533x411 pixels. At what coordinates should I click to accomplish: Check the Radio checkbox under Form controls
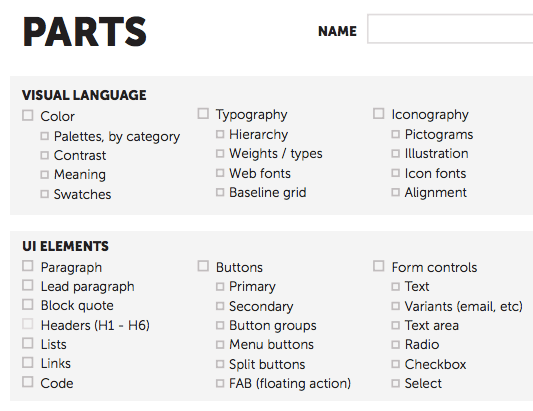395,345
